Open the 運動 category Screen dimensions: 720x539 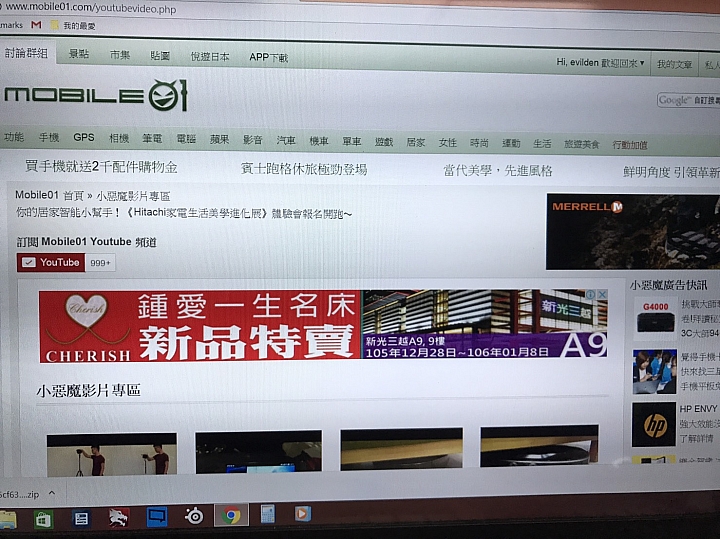coord(511,144)
